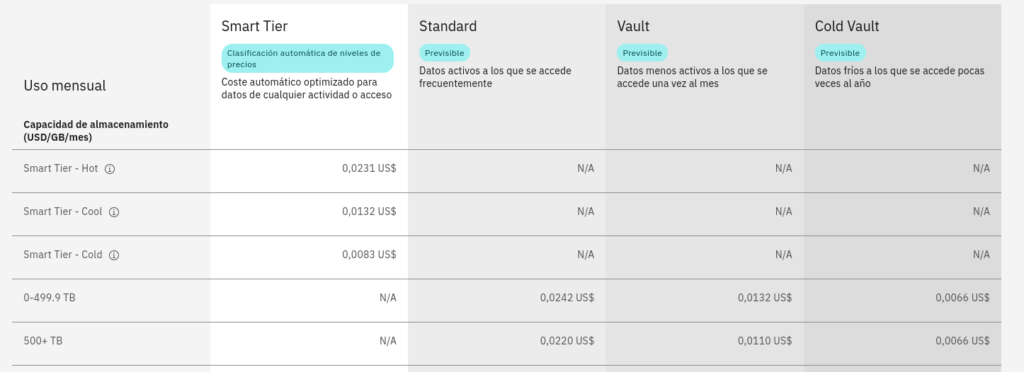Select the Standard column heading
The width and height of the screenshot is (1024, 372).
pos(448,26)
